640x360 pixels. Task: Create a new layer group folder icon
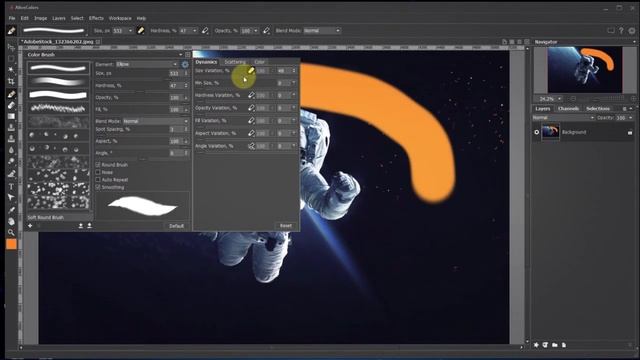(555, 345)
